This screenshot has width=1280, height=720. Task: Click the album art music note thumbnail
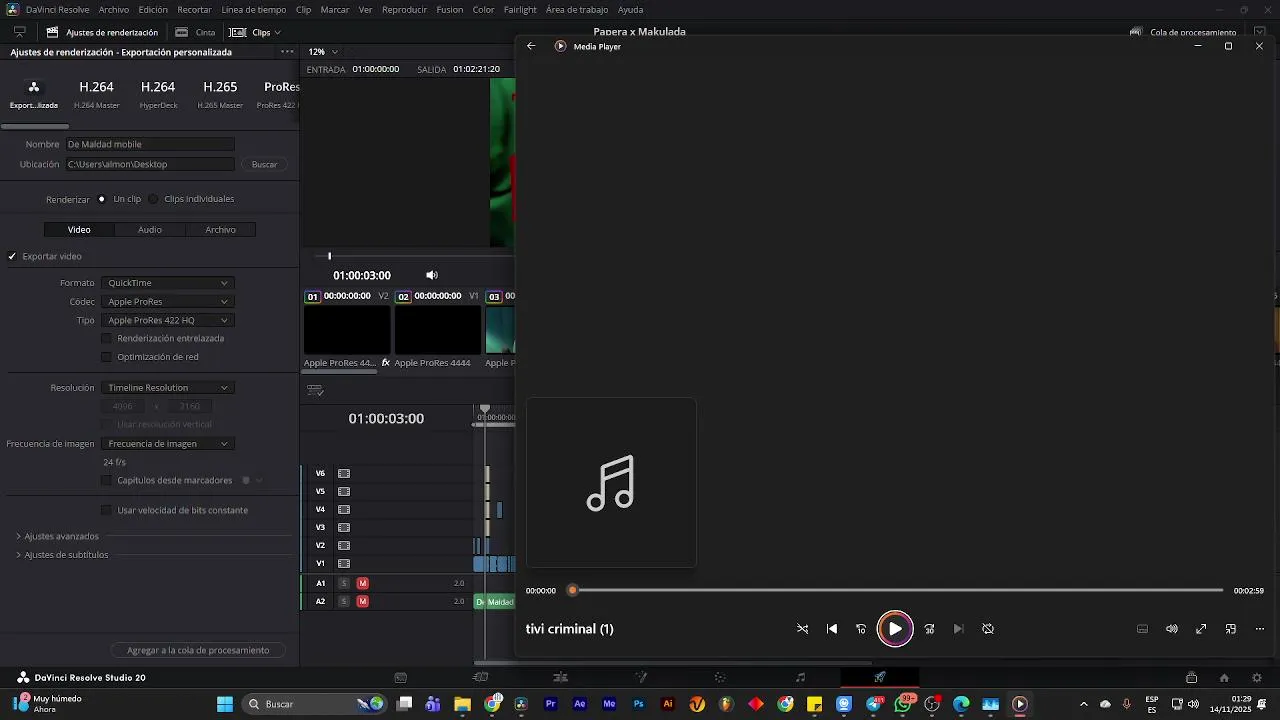[x=611, y=483]
